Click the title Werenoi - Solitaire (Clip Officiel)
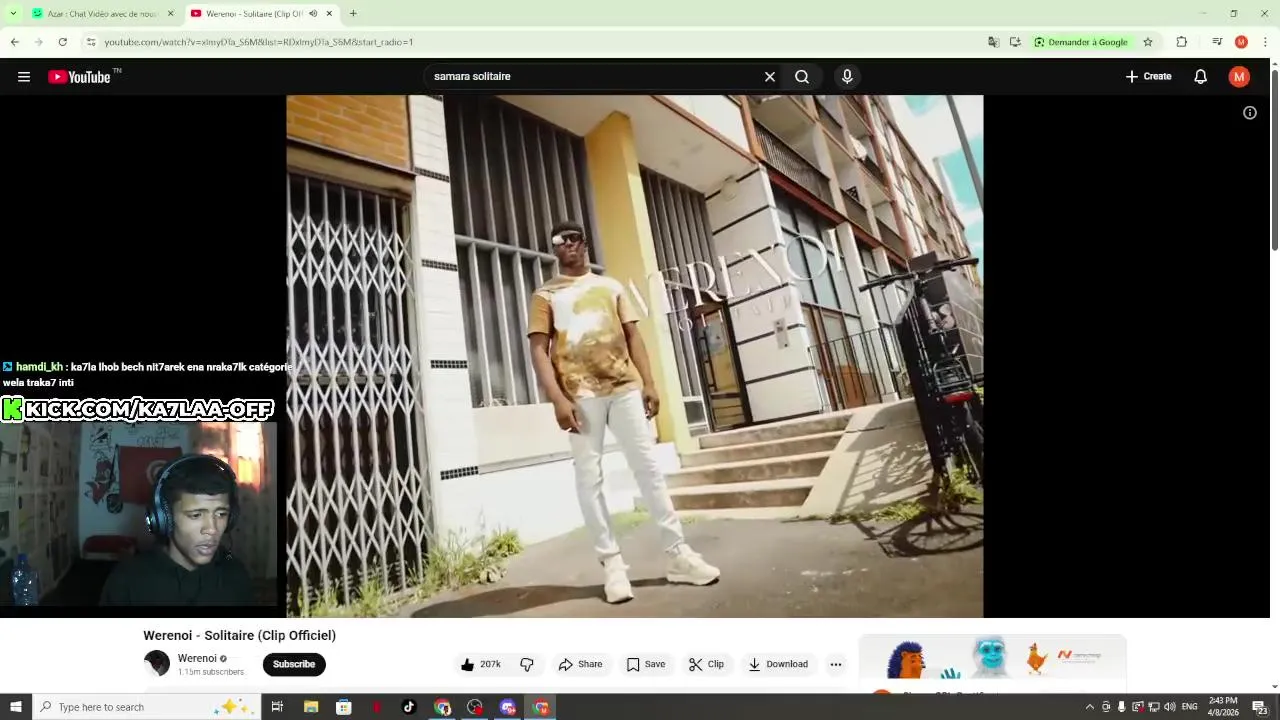 (239, 635)
